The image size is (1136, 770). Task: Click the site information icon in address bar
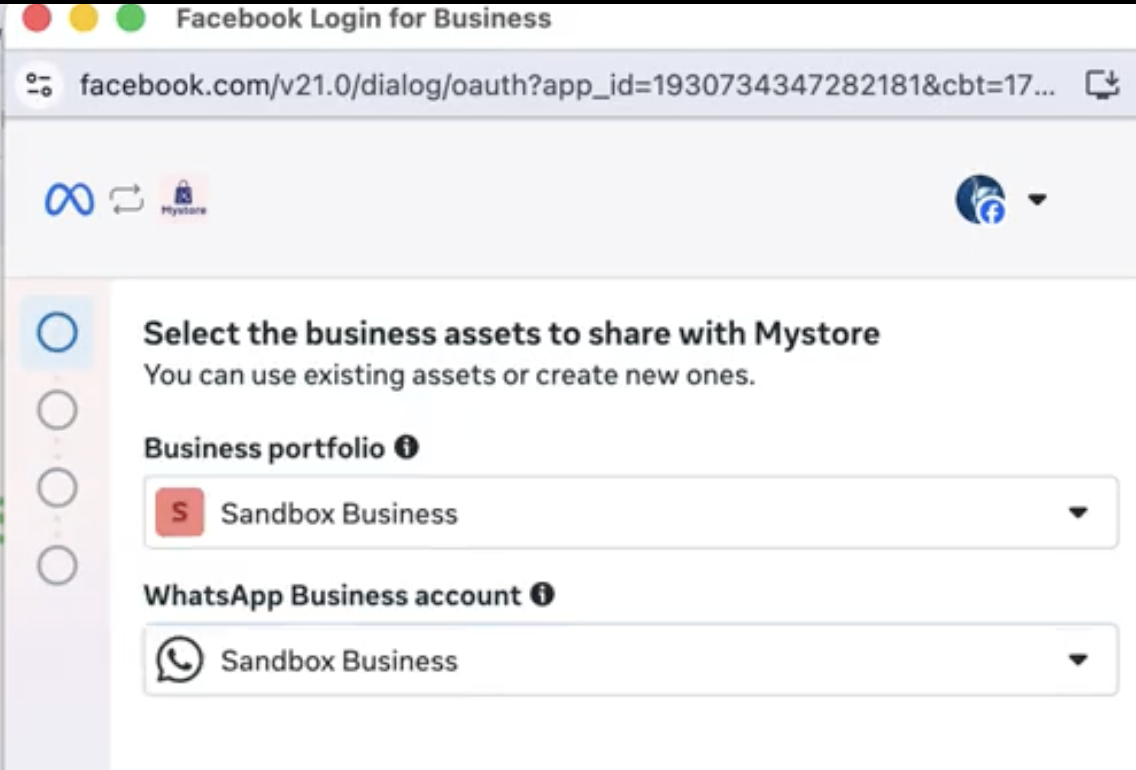pyautogui.click(x=39, y=85)
